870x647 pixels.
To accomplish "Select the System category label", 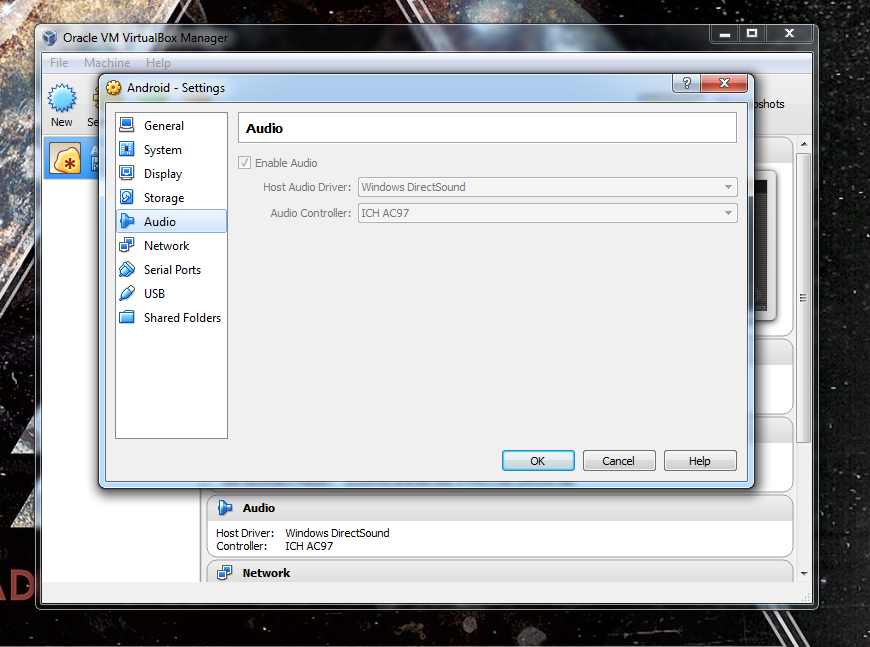I will coord(163,150).
